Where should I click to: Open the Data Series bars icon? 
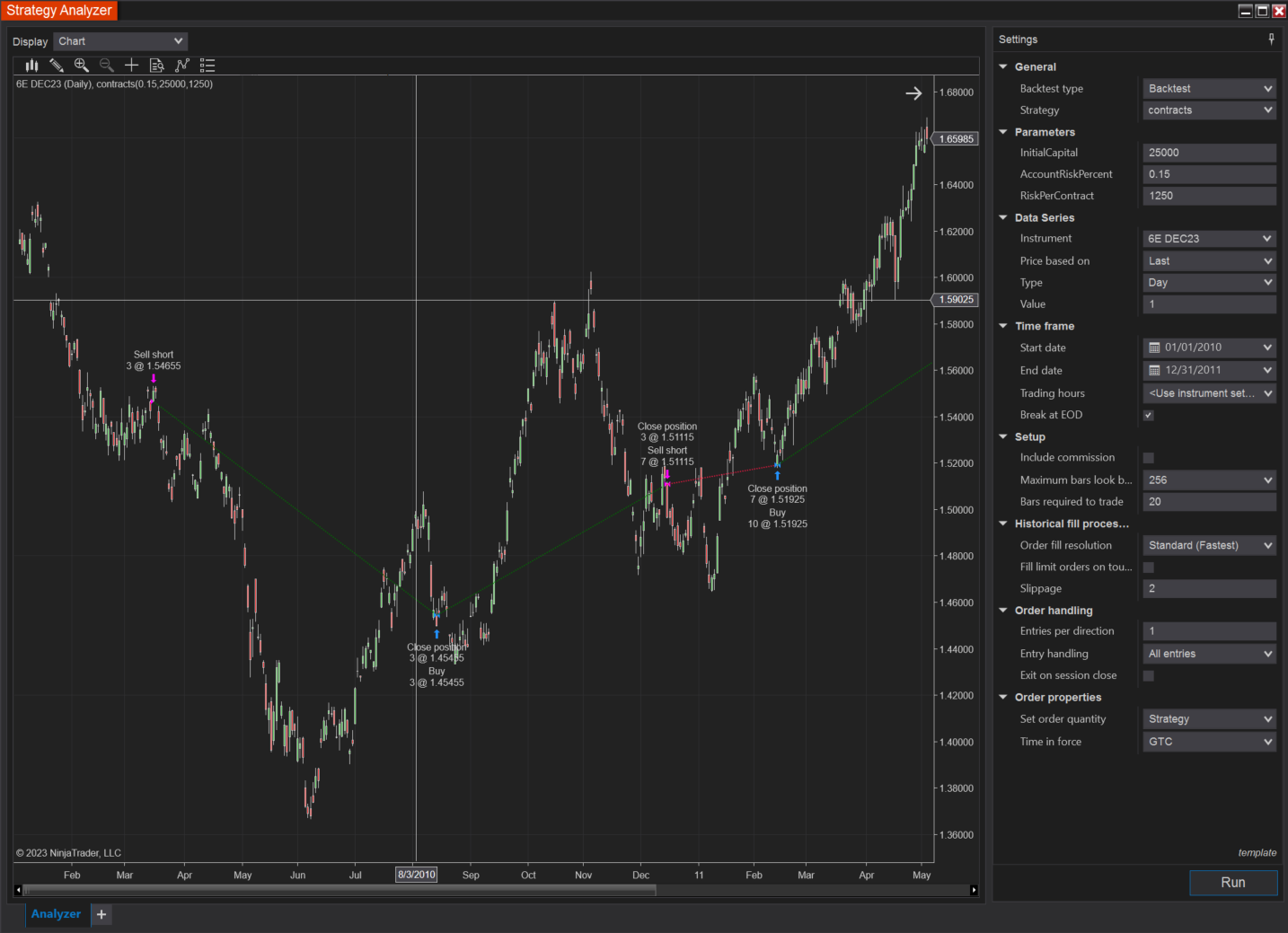(x=32, y=65)
